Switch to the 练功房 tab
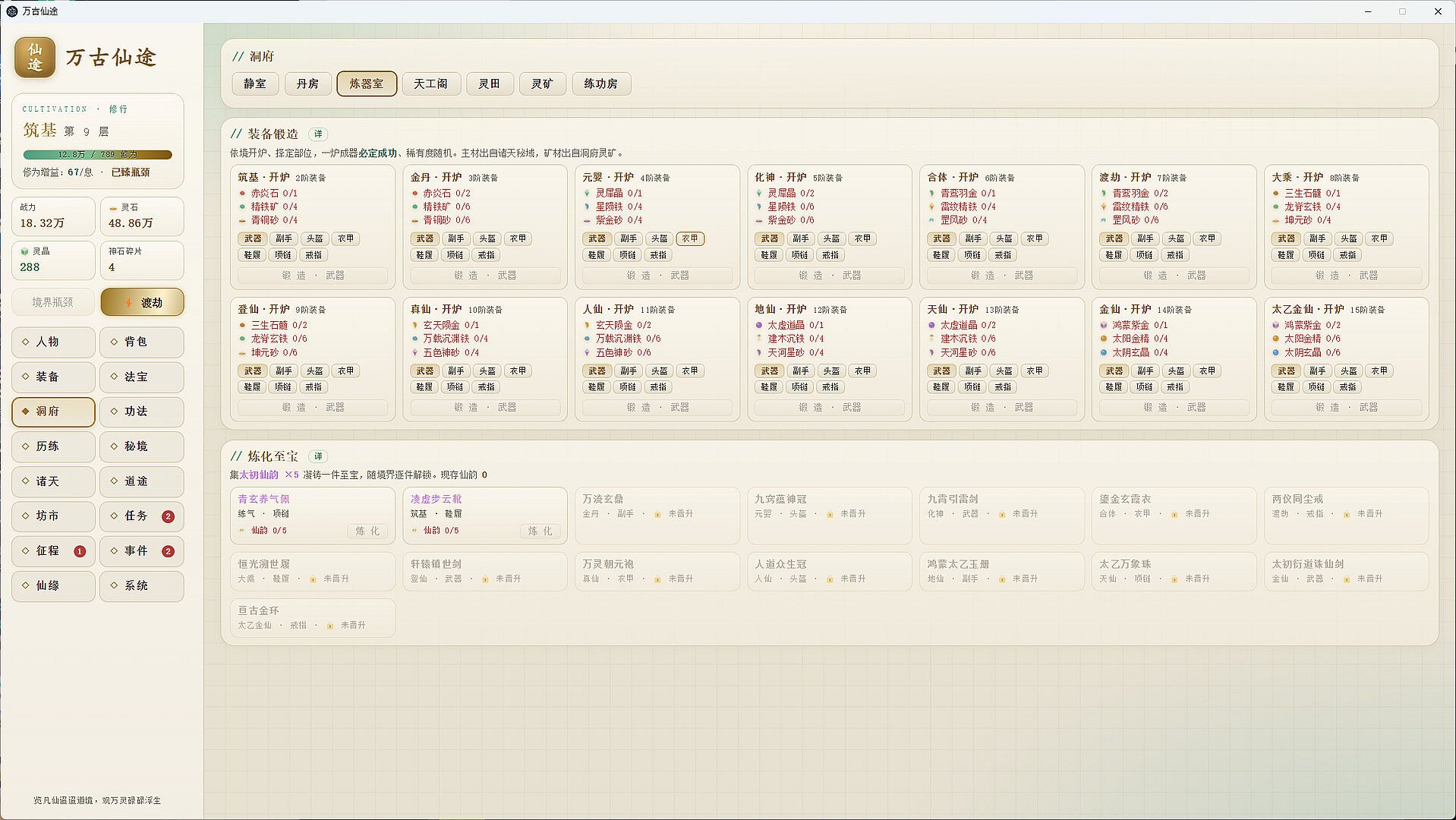 (600, 84)
